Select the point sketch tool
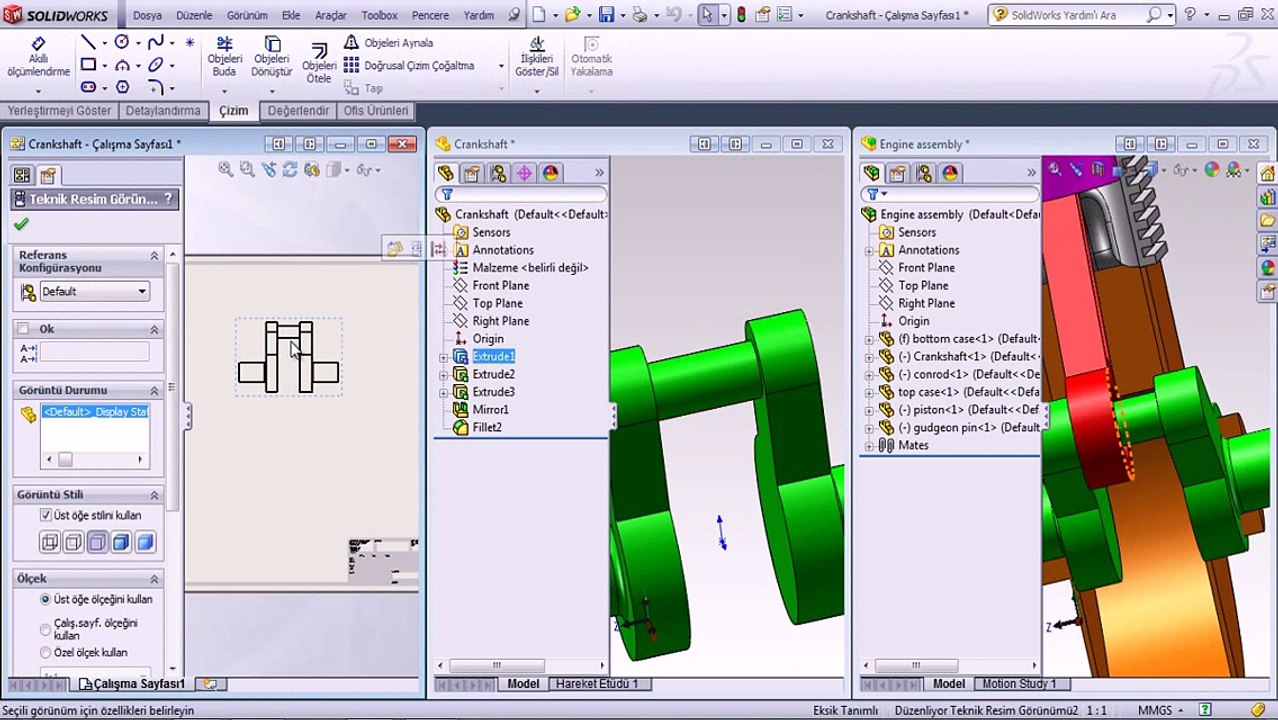 pos(189,42)
